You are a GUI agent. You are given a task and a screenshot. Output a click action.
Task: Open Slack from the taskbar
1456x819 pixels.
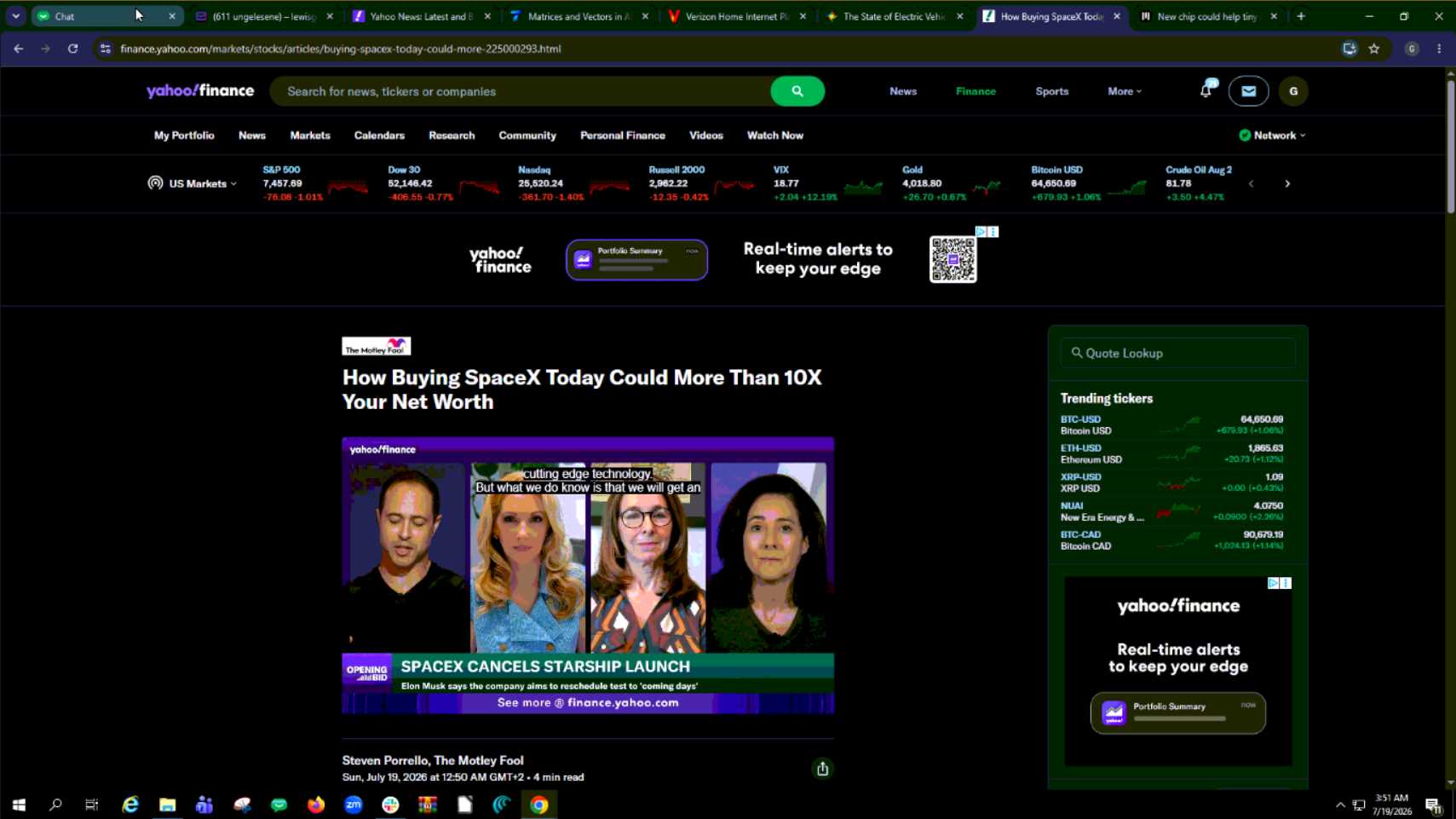tap(390, 805)
